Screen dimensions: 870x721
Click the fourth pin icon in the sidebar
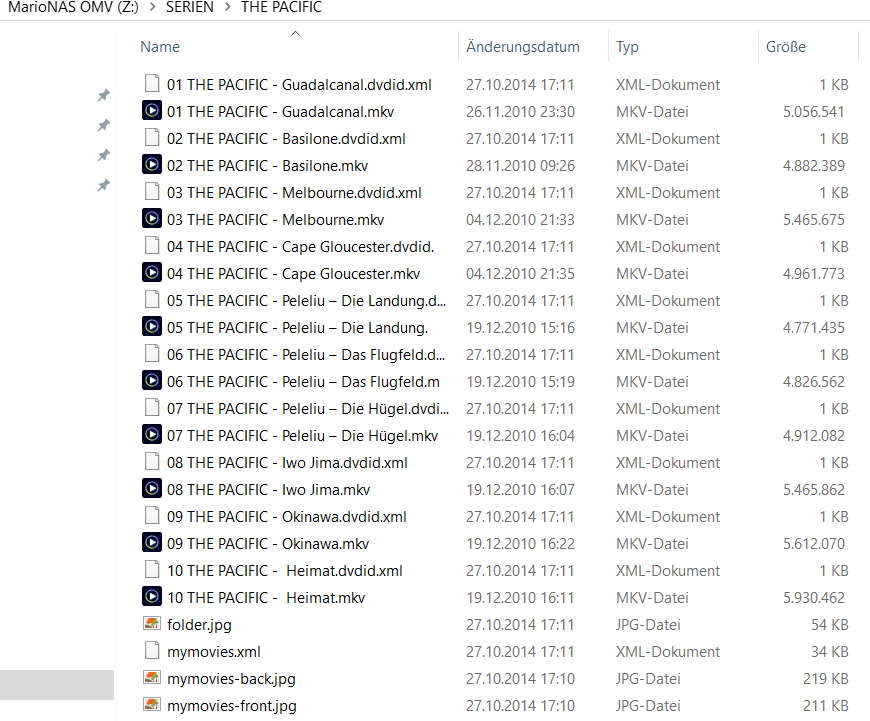point(103,185)
